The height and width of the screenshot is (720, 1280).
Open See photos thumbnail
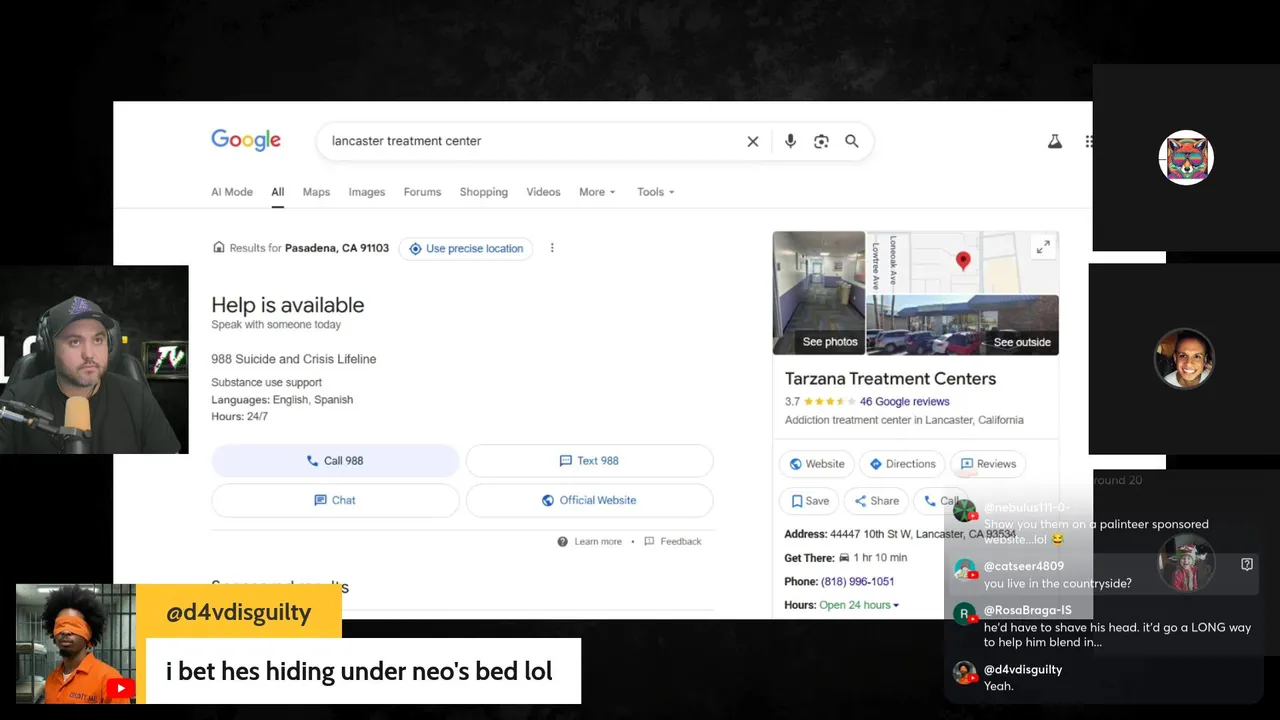[819, 293]
